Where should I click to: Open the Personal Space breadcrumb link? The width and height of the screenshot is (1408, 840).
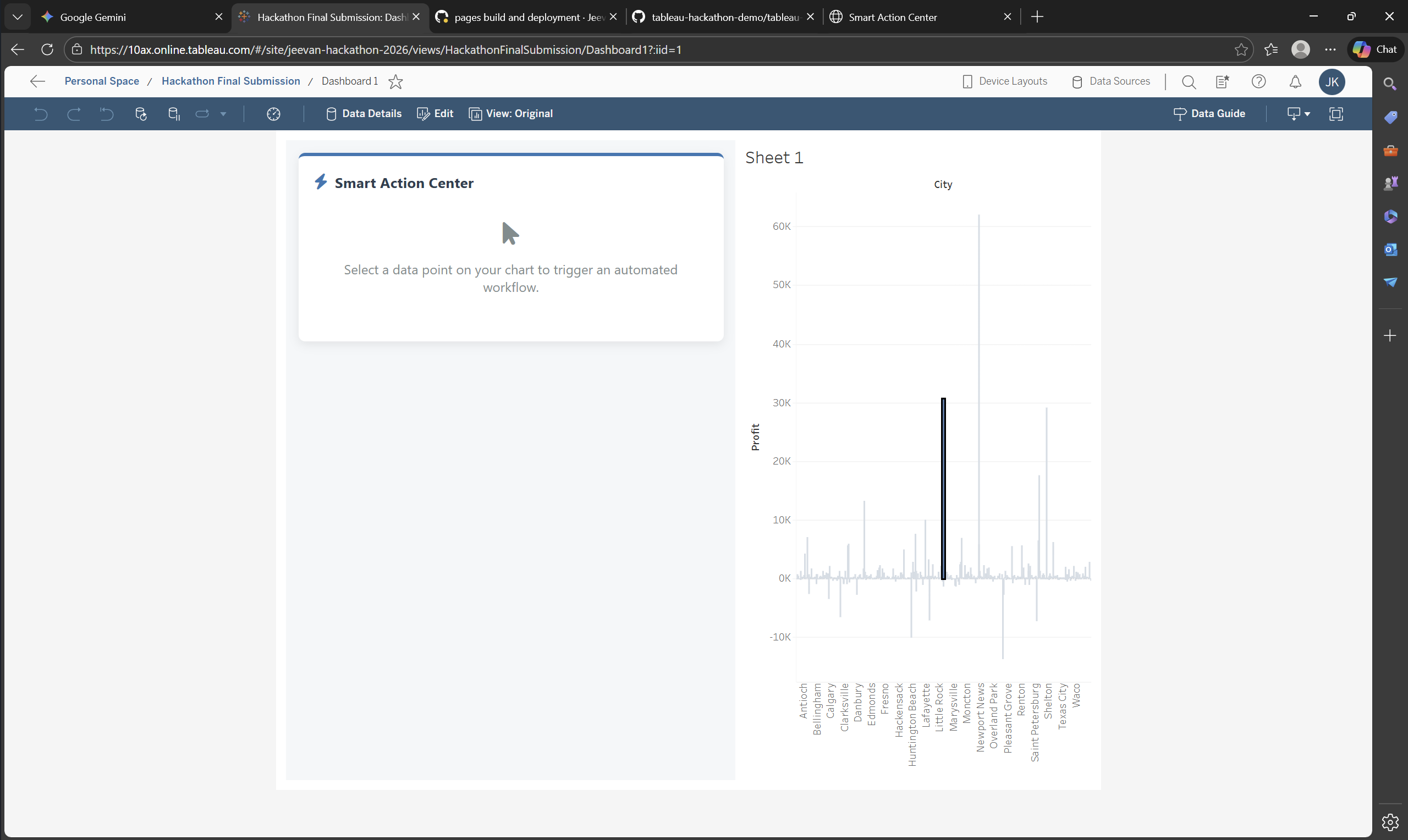tap(101, 81)
